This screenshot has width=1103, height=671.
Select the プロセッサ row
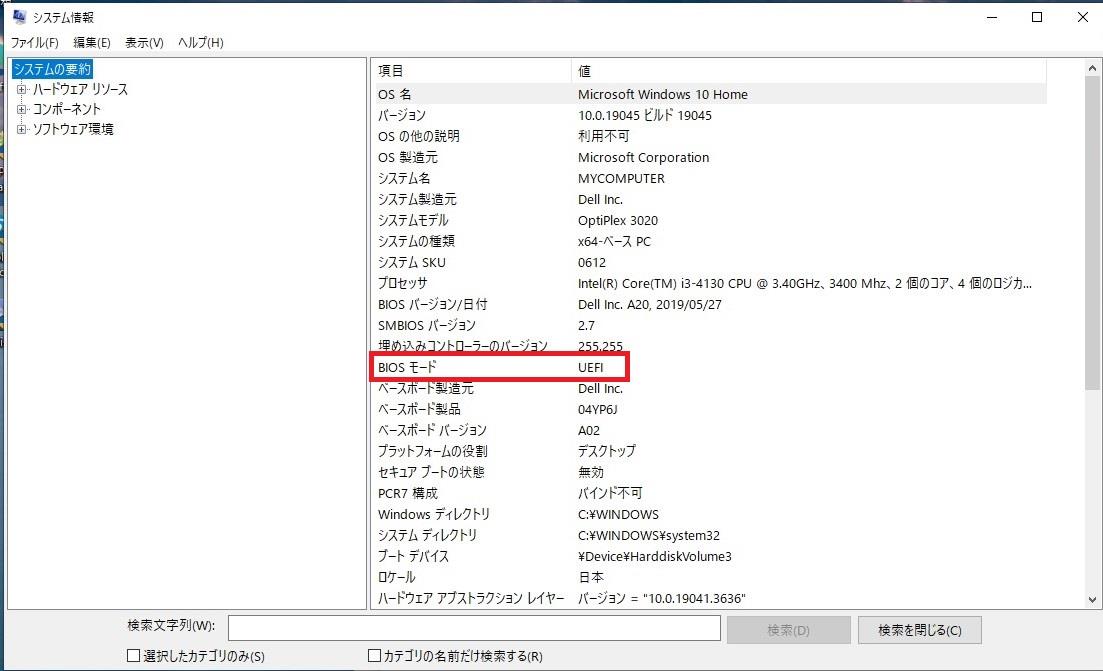point(709,283)
